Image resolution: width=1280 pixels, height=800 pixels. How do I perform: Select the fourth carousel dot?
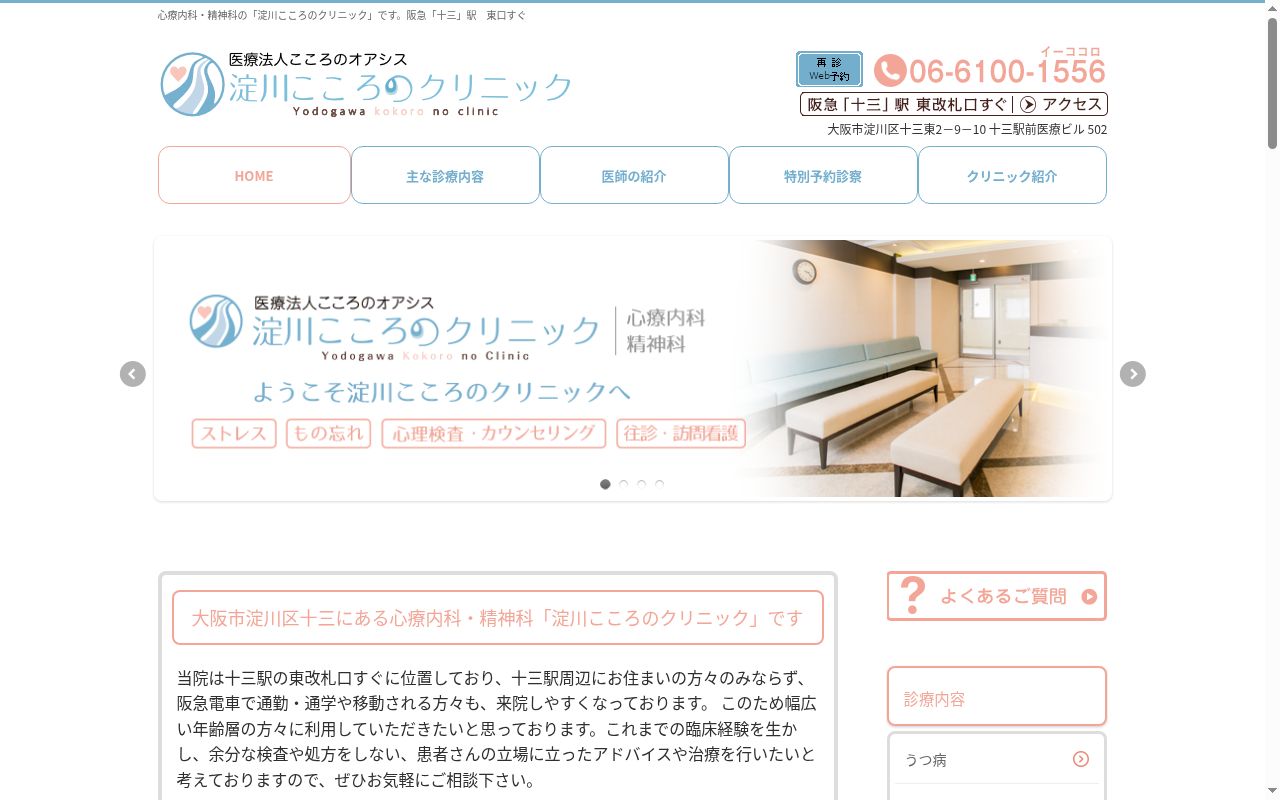point(659,484)
